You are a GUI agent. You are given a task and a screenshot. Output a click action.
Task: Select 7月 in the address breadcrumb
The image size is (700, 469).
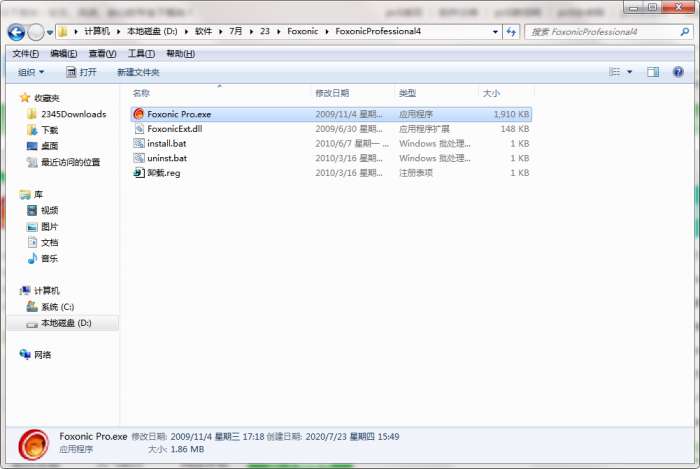[x=236, y=31]
